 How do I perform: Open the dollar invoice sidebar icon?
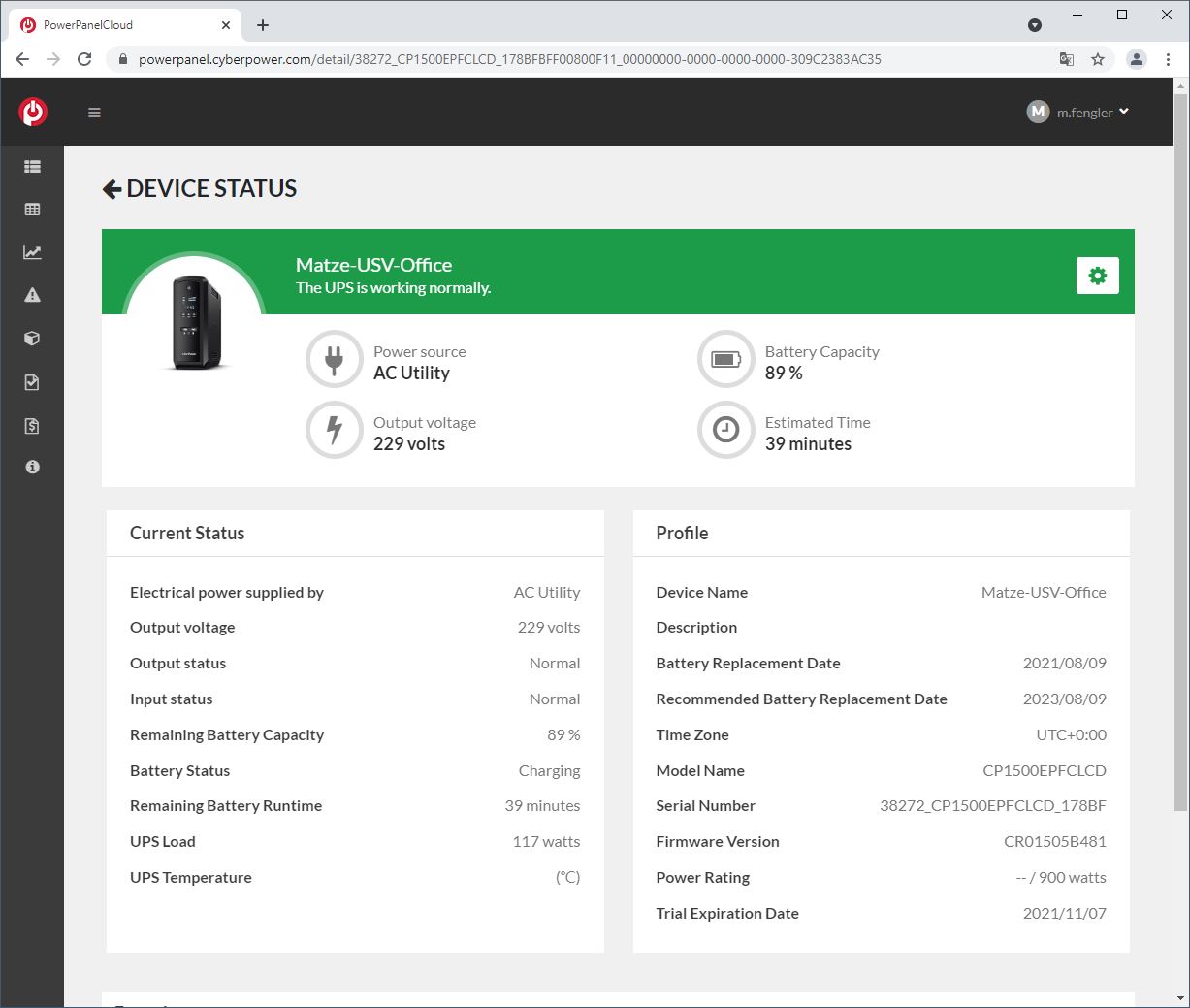tap(32, 425)
